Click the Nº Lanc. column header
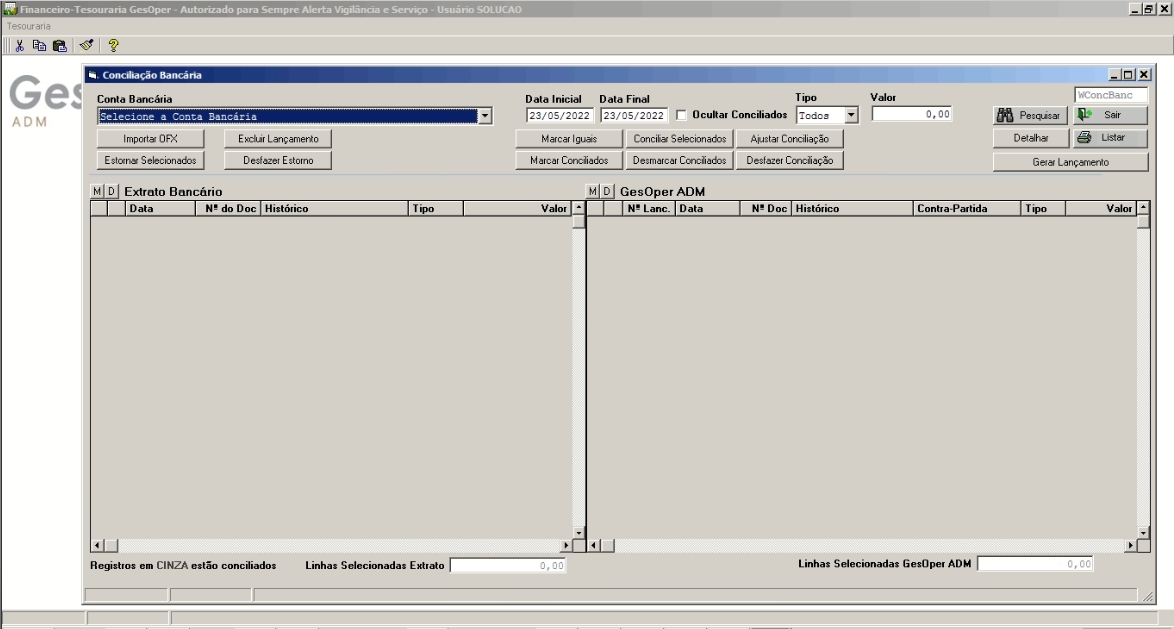This screenshot has height=629, width=1174. 648,208
